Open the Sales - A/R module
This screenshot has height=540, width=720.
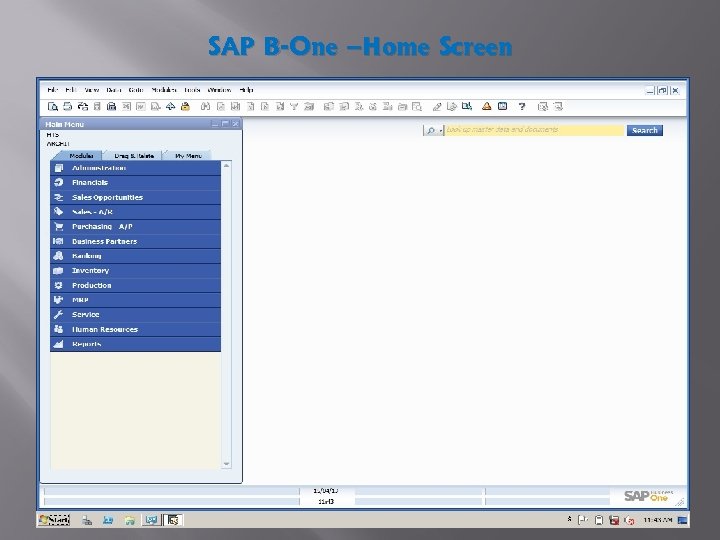click(135, 212)
